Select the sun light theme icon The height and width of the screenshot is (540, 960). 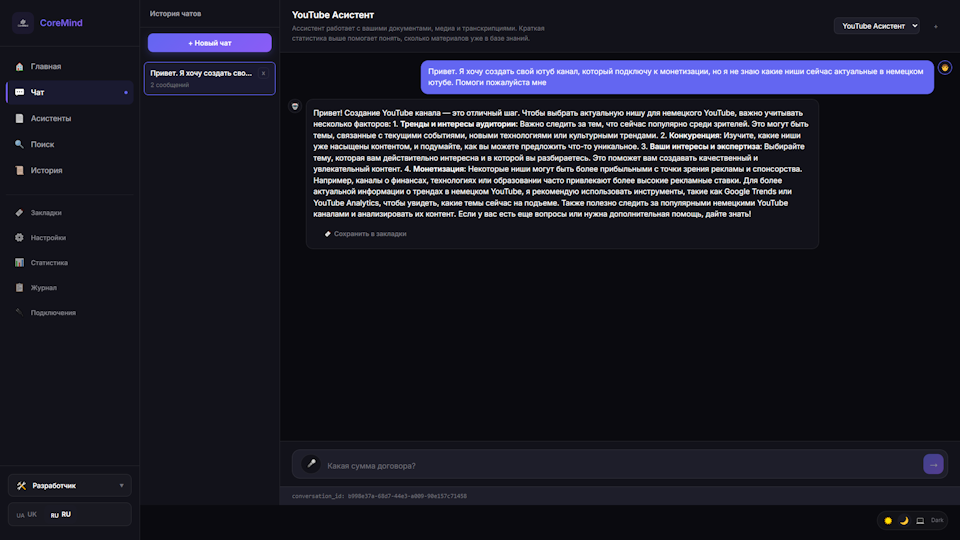(888, 520)
